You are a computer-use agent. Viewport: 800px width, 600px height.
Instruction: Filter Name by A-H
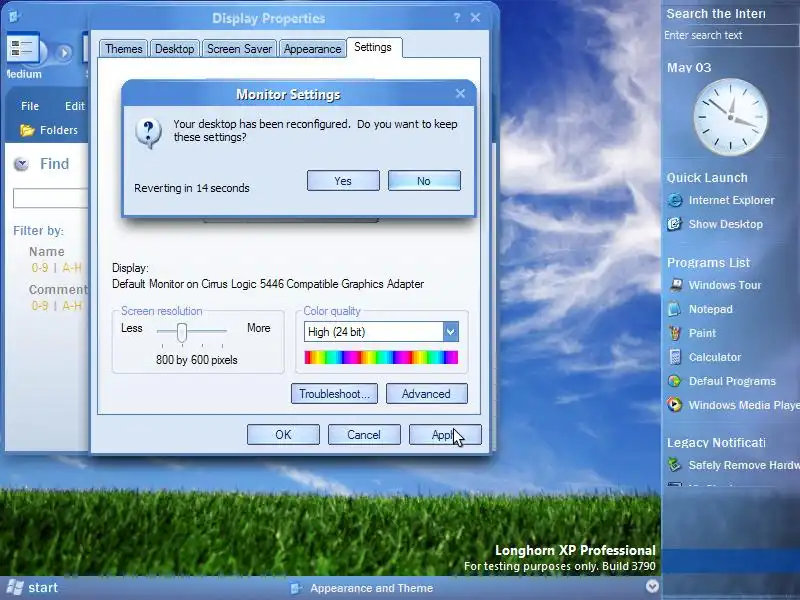(71, 267)
